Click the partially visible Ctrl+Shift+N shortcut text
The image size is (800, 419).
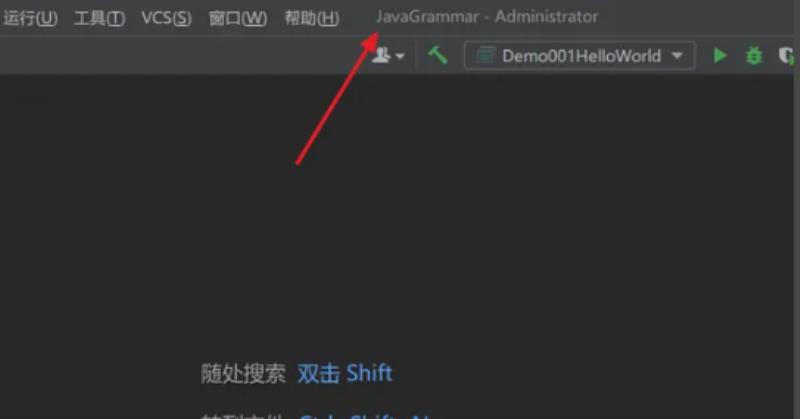pos(365,415)
